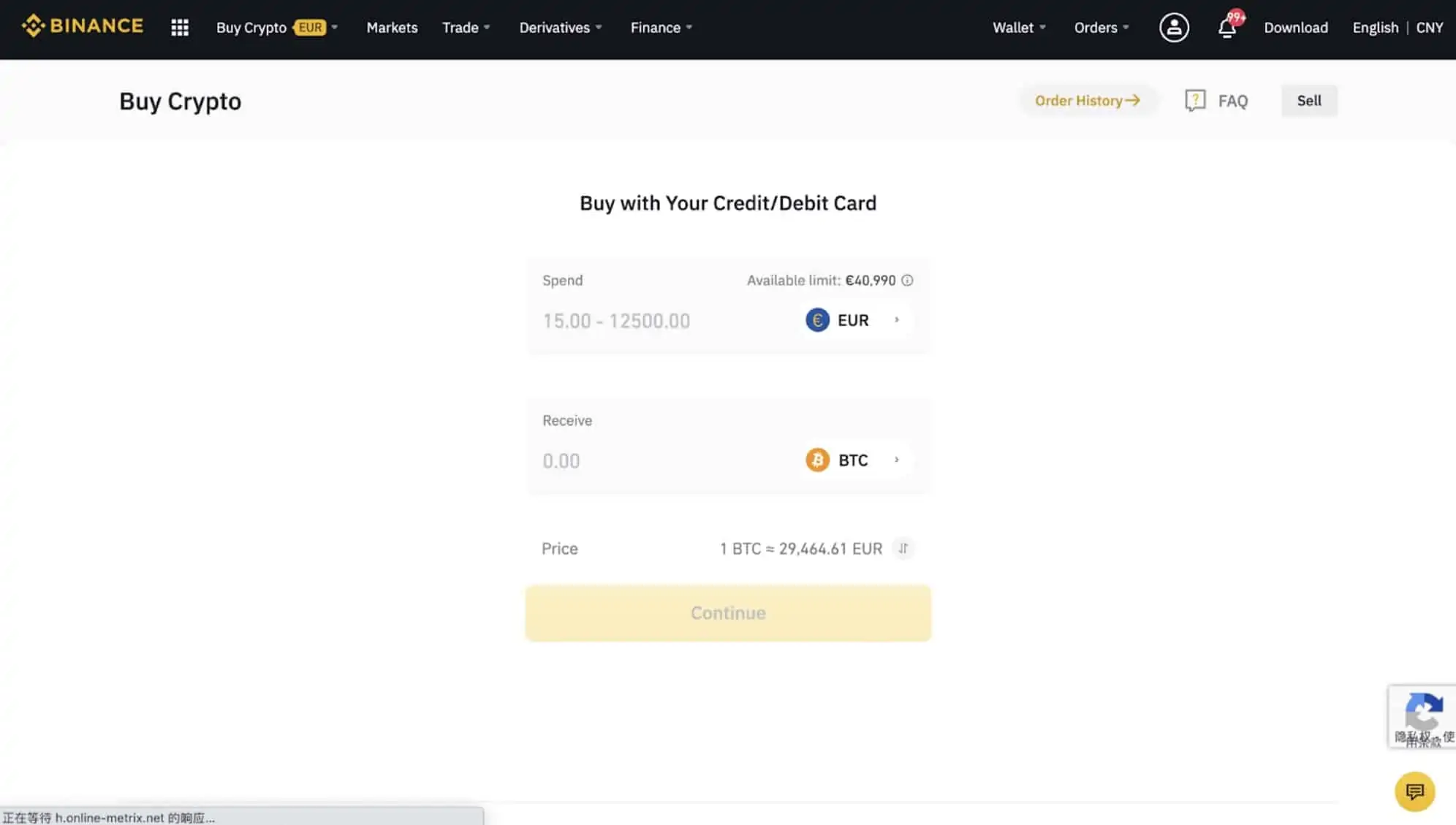Click the Order History link
Image resolution: width=1456 pixels, height=825 pixels.
click(1087, 100)
